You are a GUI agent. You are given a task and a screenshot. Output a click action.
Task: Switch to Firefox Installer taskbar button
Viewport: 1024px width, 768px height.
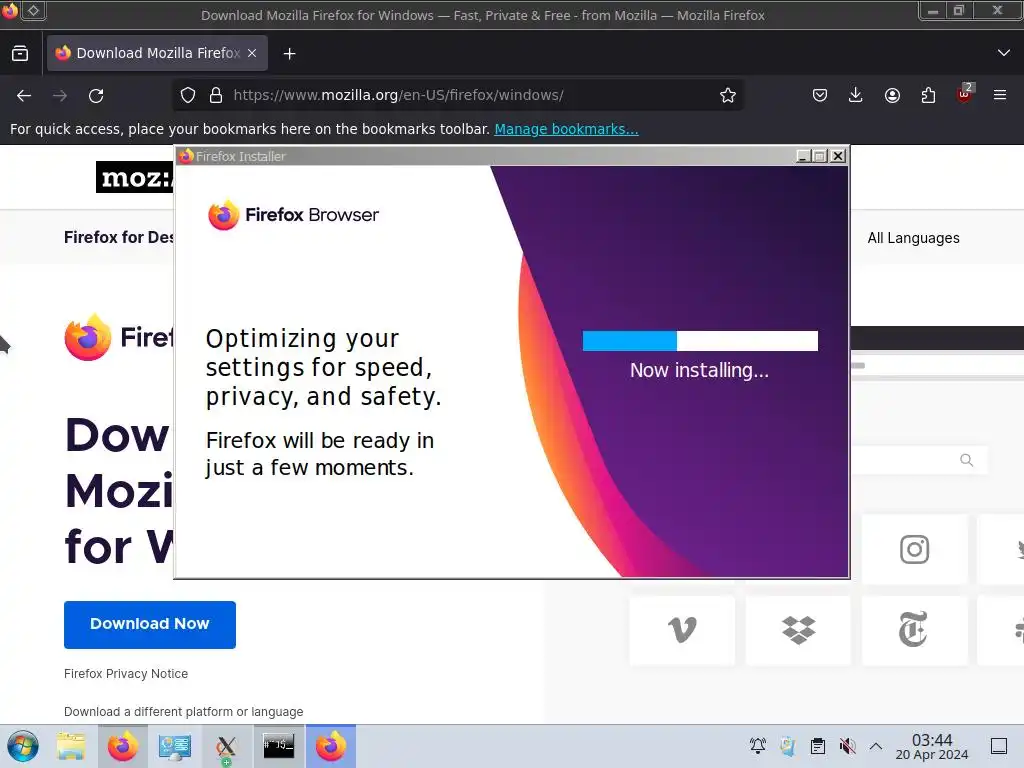point(331,746)
